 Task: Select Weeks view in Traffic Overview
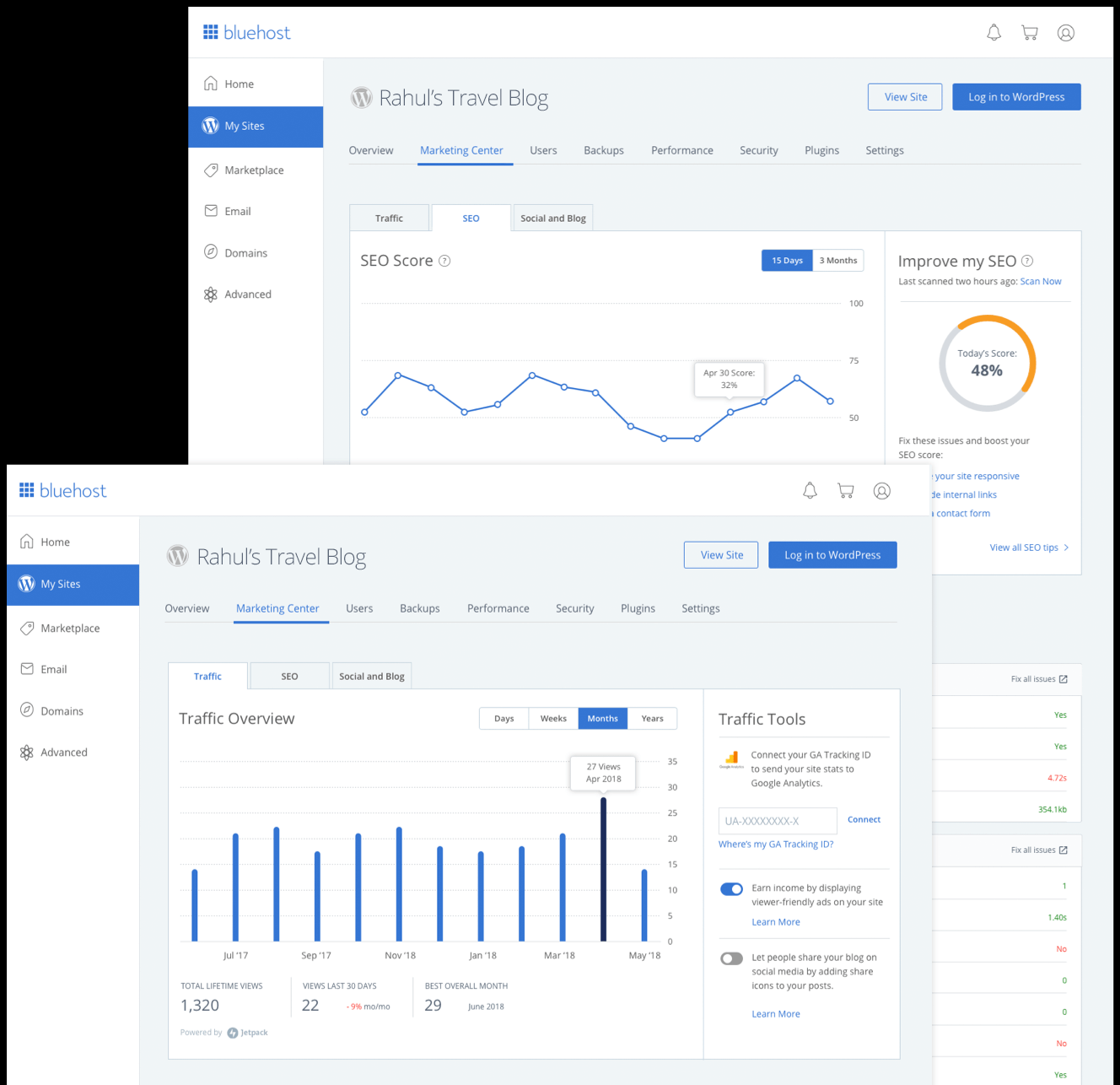pos(553,718)
